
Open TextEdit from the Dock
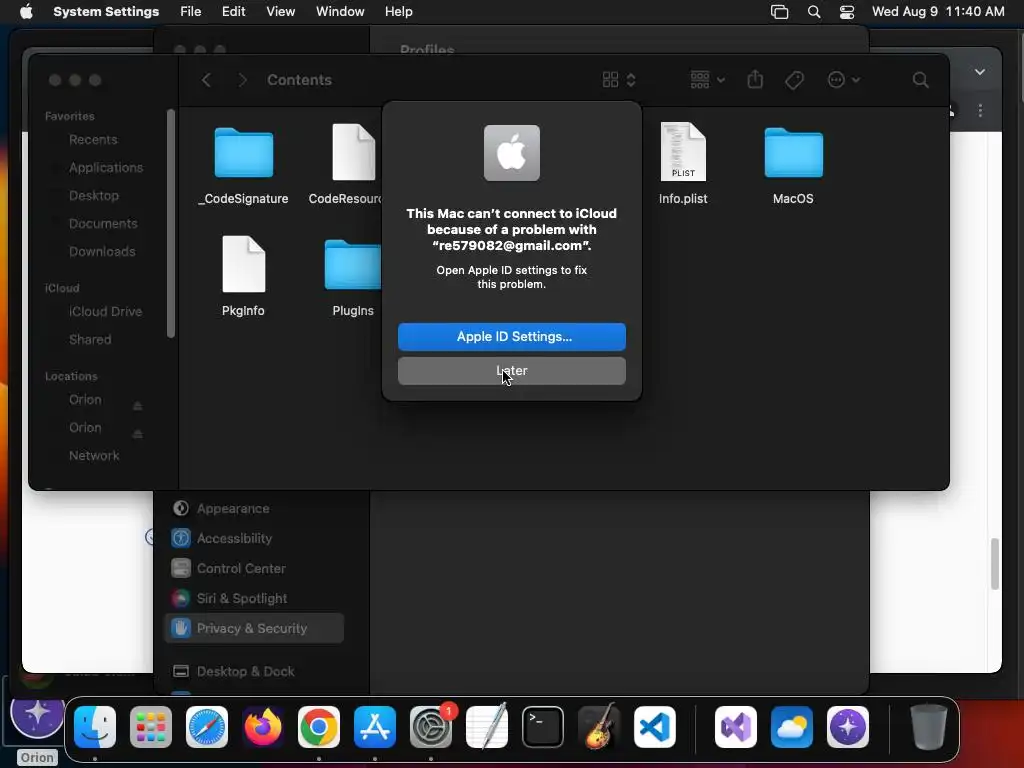(x=487, y=727)
